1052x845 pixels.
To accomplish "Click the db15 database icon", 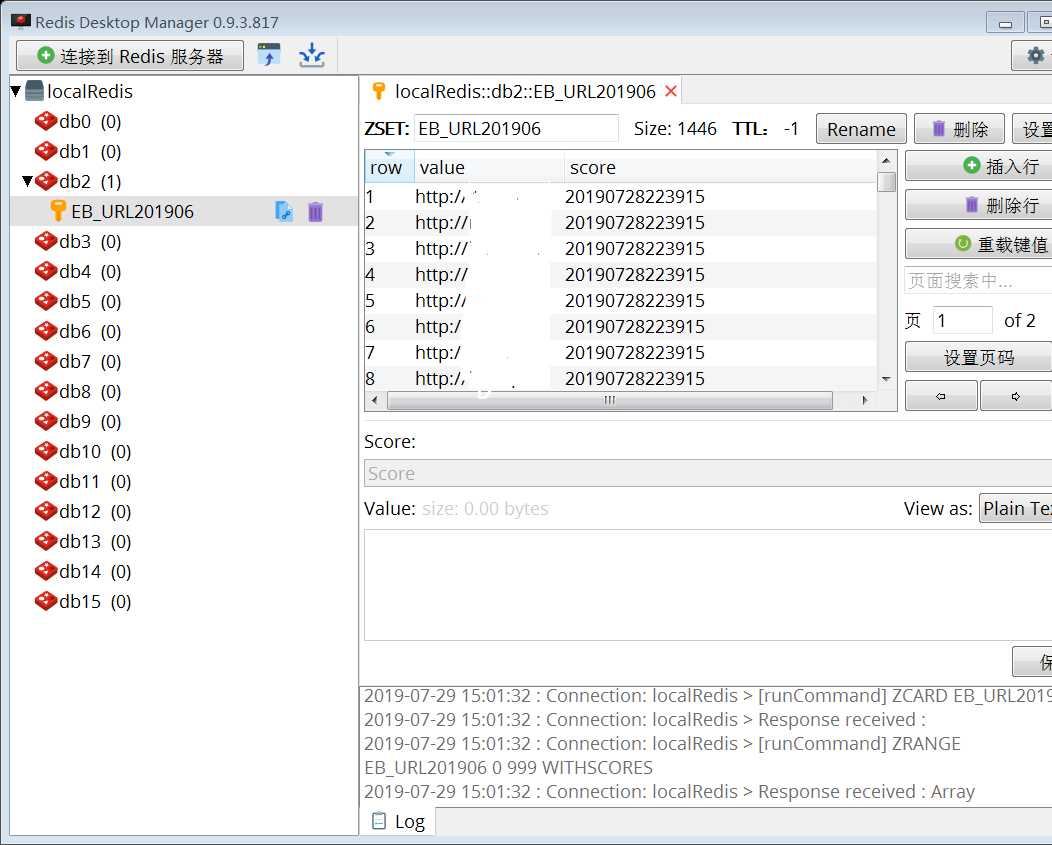I will [46, 601].
